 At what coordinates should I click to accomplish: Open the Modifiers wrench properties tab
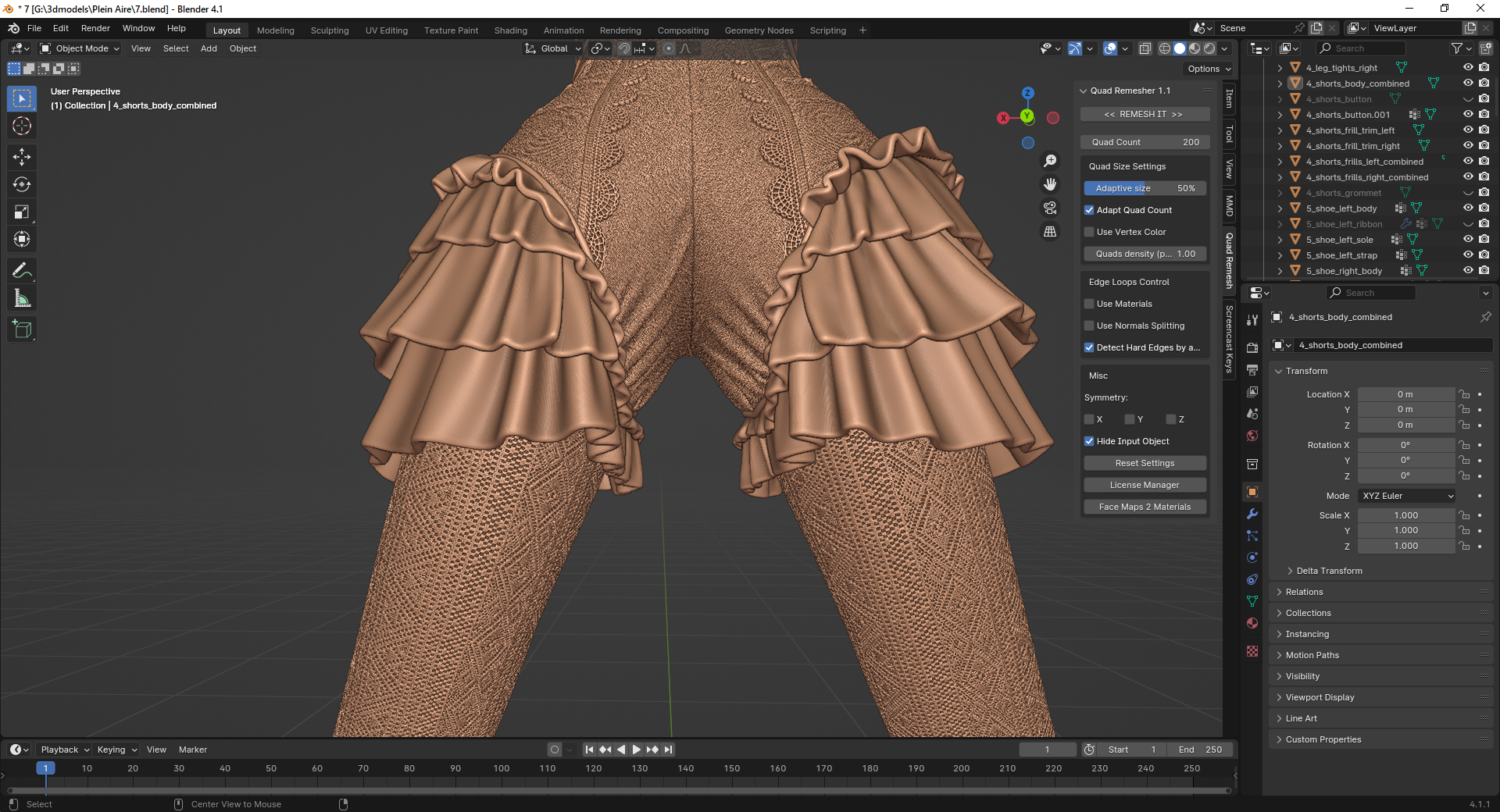coord(1252,514)
